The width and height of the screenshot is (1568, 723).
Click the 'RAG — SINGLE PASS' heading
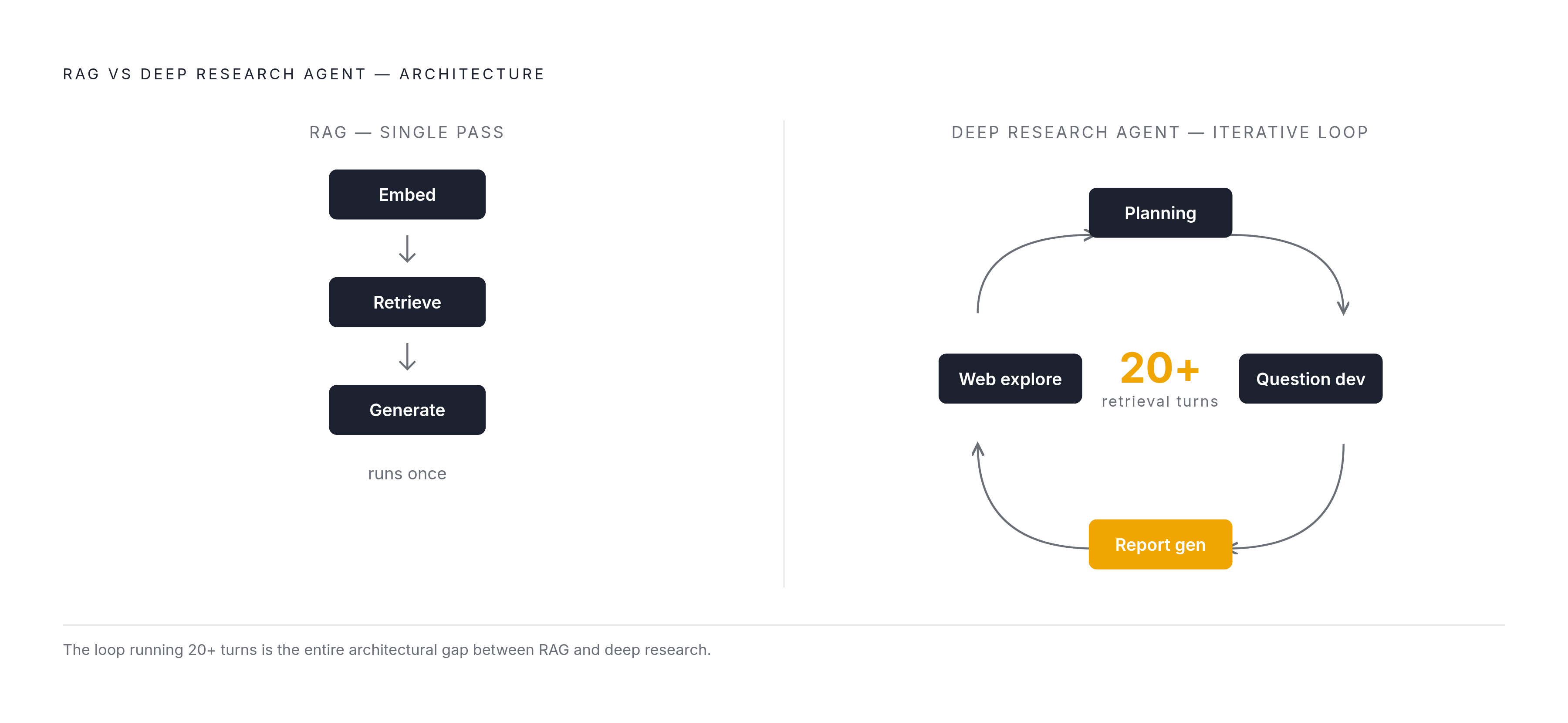point(407,132)
